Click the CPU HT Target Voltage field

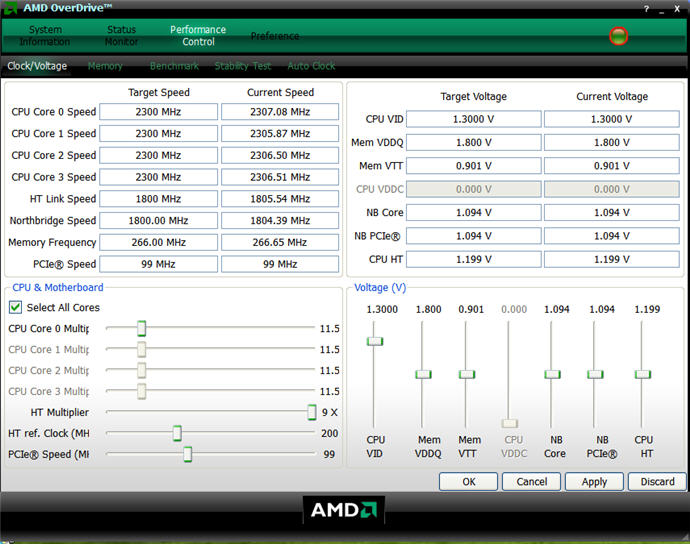tap(473, 259)
